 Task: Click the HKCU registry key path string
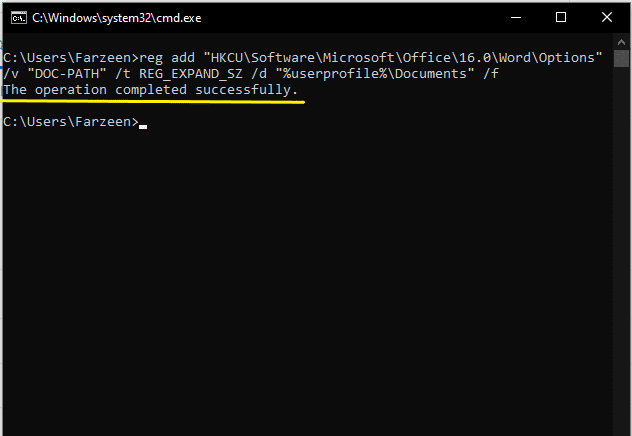pos(403,58)
